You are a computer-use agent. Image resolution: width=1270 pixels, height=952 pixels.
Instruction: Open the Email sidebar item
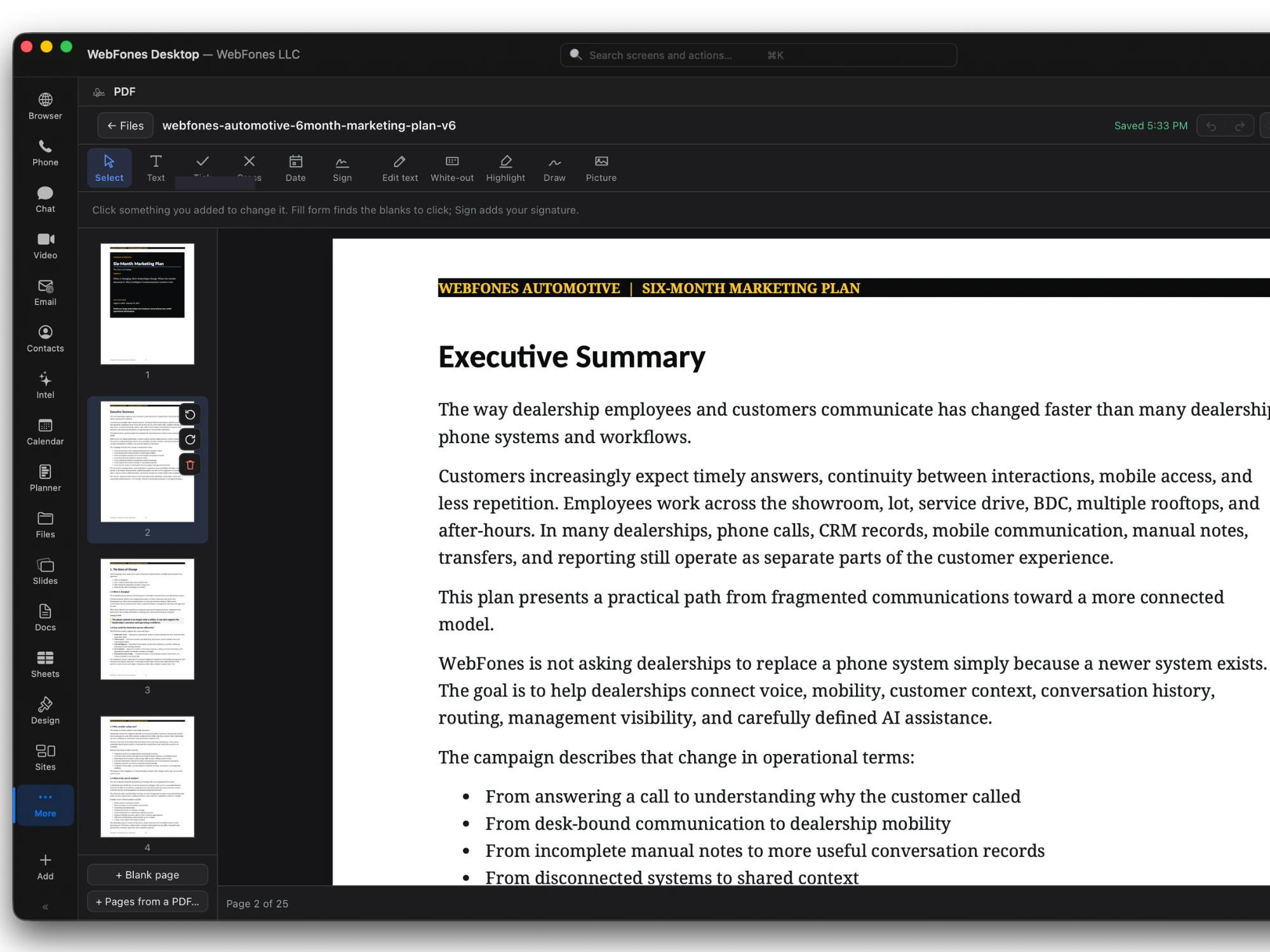(45, 293)
